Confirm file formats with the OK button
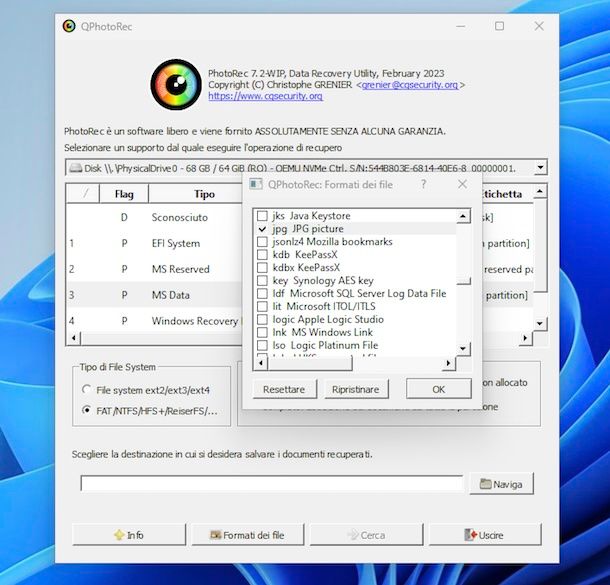Screen dimensions: 610x585 tap(439, 389)
